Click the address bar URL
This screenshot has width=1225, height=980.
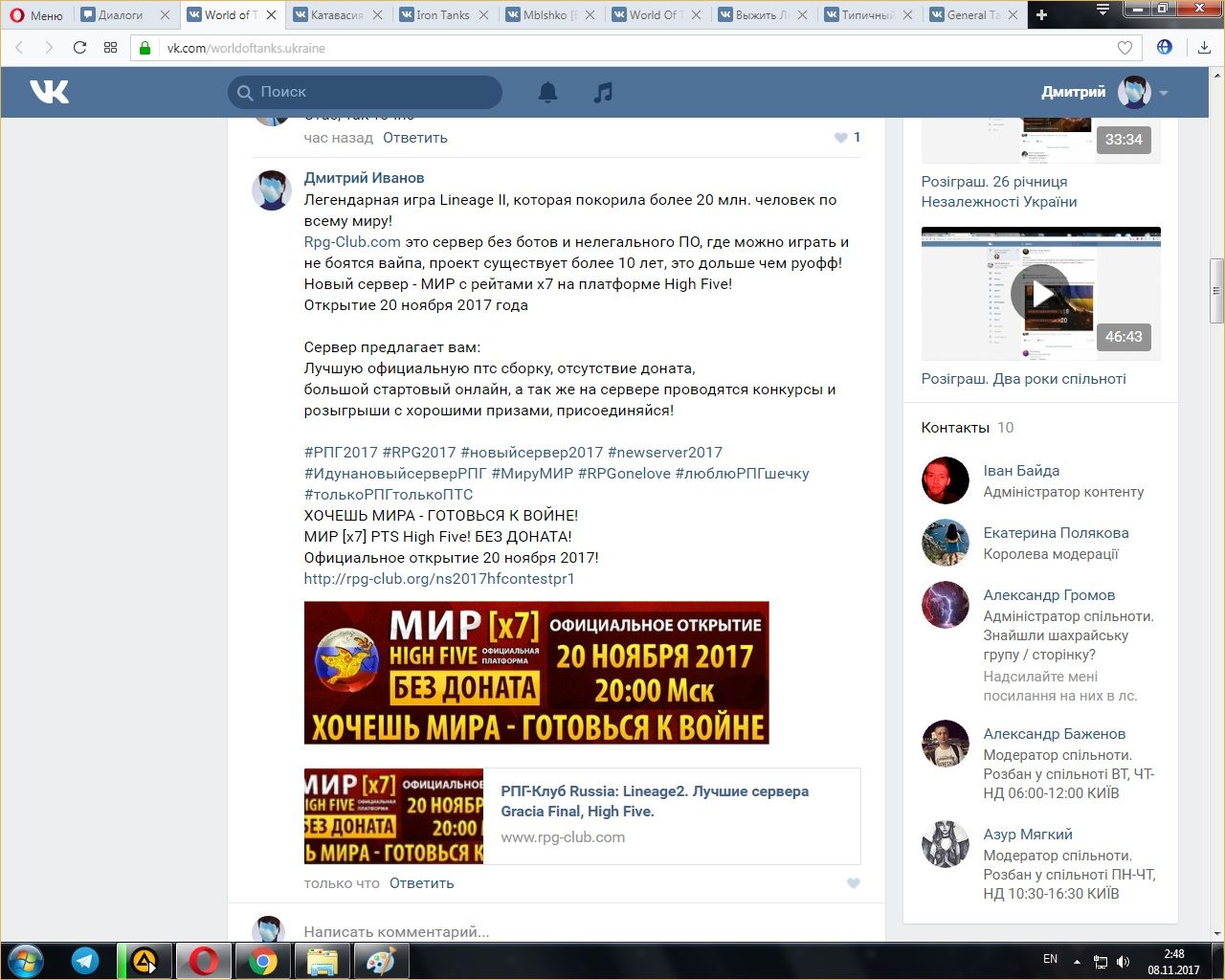pyautogui.click(x=246, y=48)
